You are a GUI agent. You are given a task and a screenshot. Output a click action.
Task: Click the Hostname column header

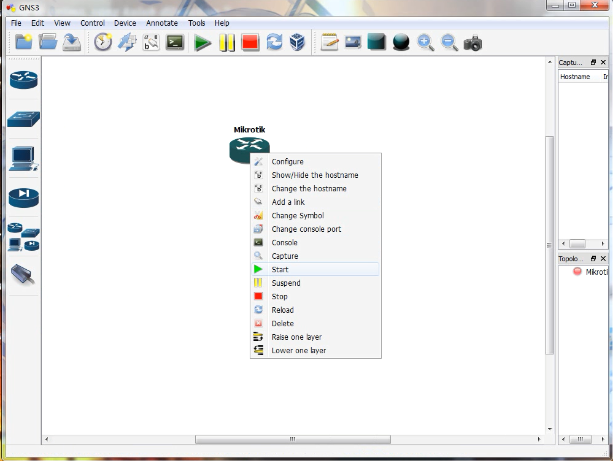pos(575,77)
